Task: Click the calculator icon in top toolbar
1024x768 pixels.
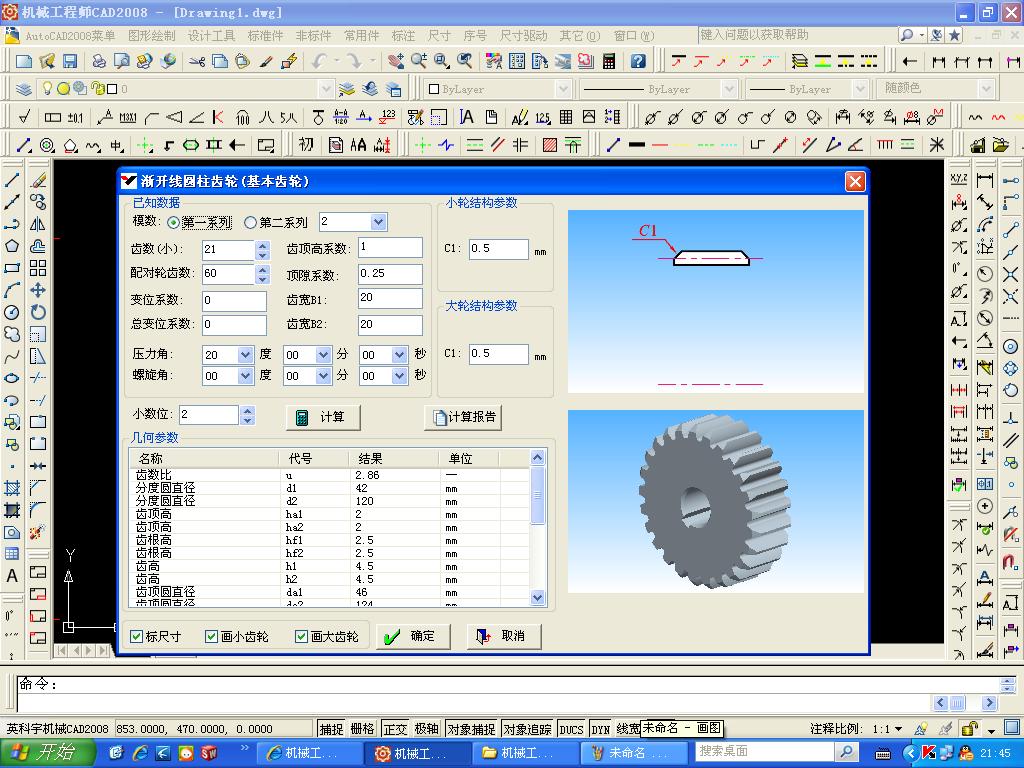Action: [x=609, y=61]
